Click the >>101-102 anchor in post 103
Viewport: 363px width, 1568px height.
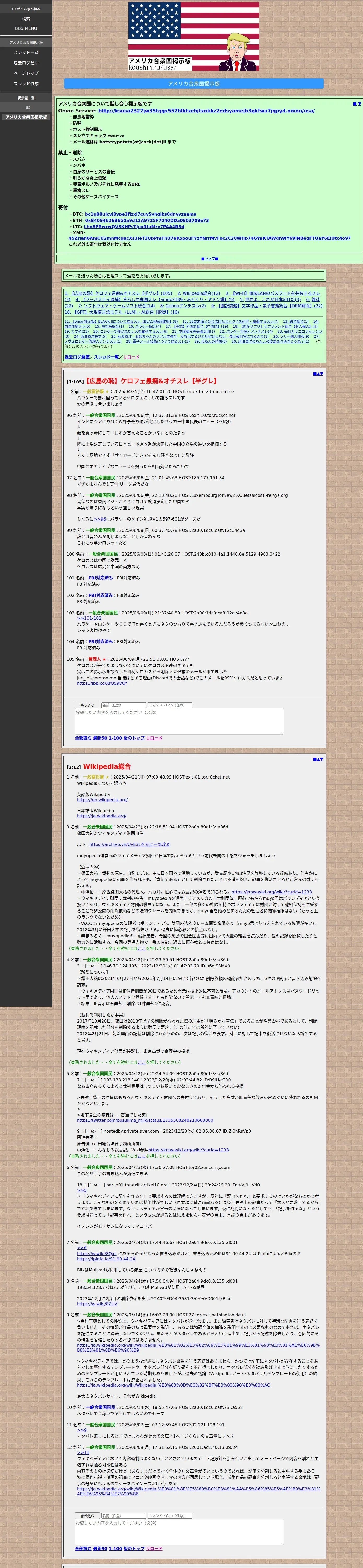point(89,618)
